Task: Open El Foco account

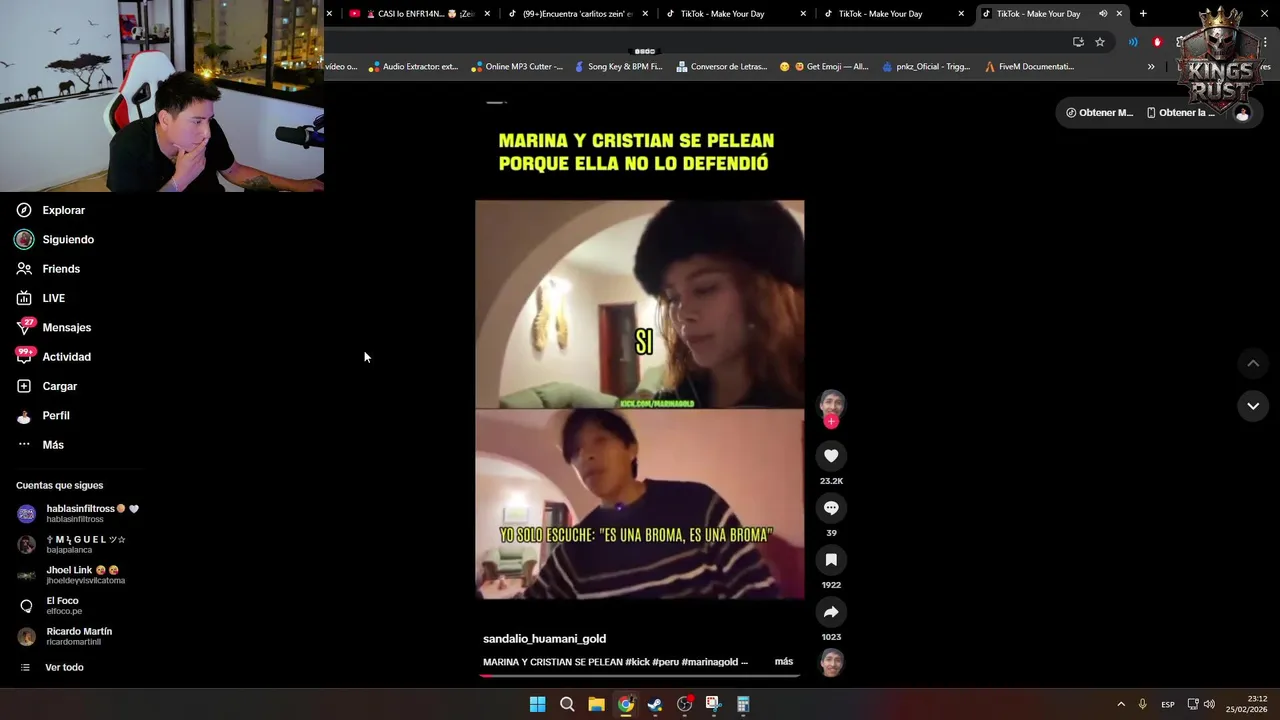Action: coord(50,605)
